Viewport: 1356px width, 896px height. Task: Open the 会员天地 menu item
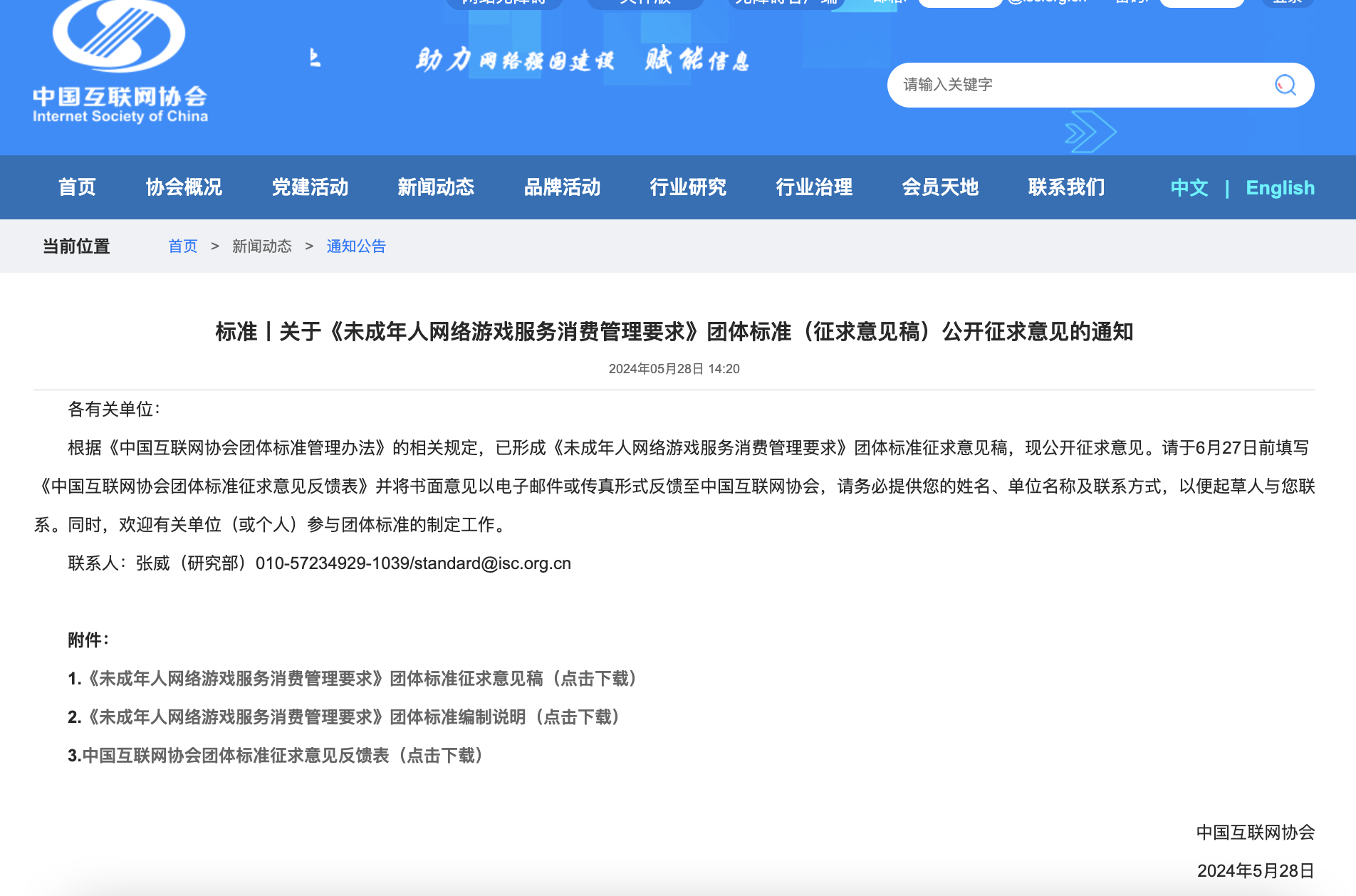(x=940, y=187)
